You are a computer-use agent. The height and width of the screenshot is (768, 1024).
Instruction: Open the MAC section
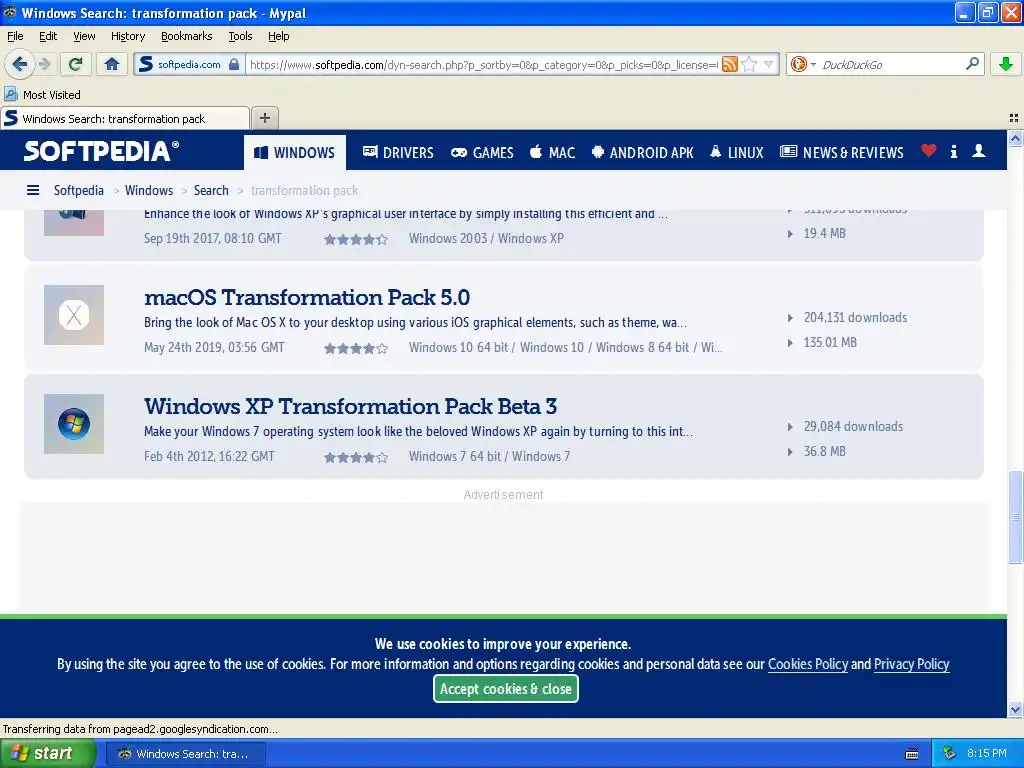[x=552, y=152]
